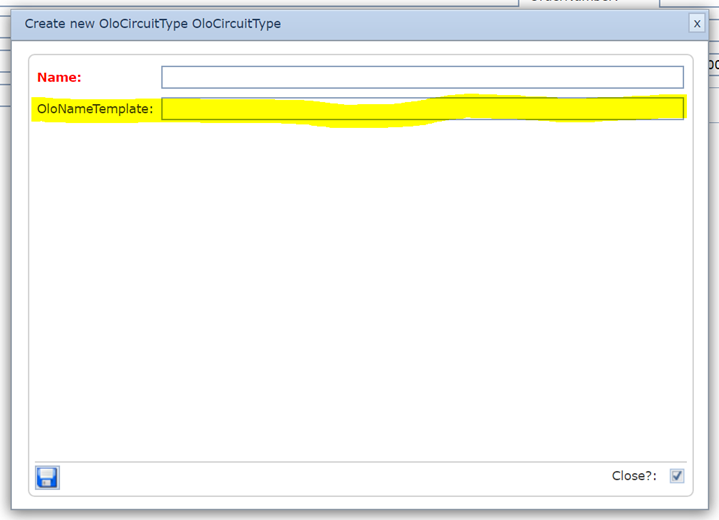
Task: Select the yellow-highlighted OloNameTemplate box
Action: [422, 109]
